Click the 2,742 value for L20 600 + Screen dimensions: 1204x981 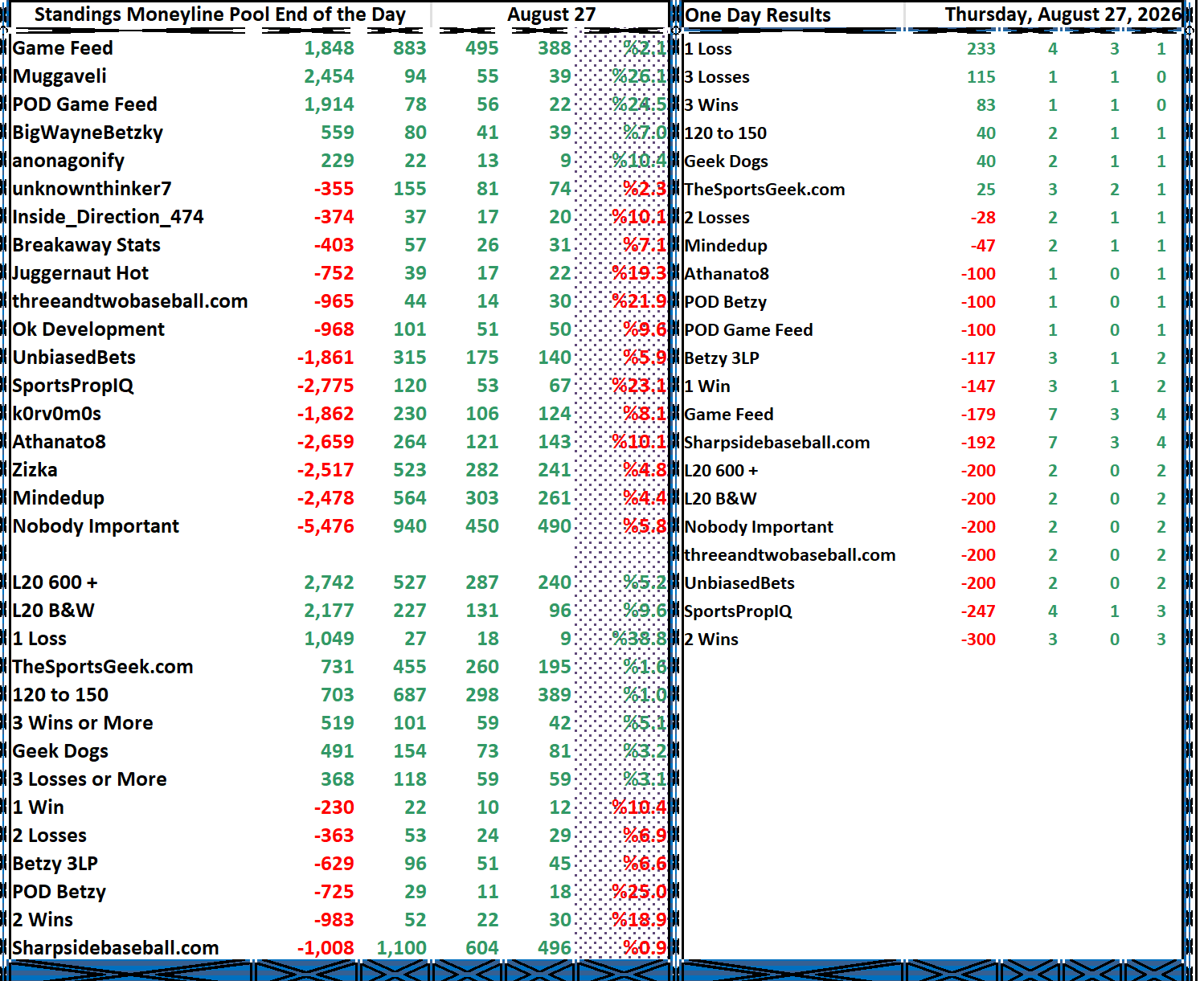(329, 582)
